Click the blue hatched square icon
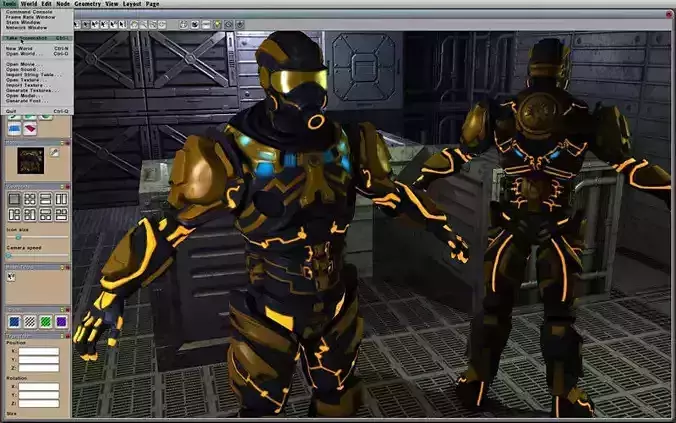 click(14, 321)
